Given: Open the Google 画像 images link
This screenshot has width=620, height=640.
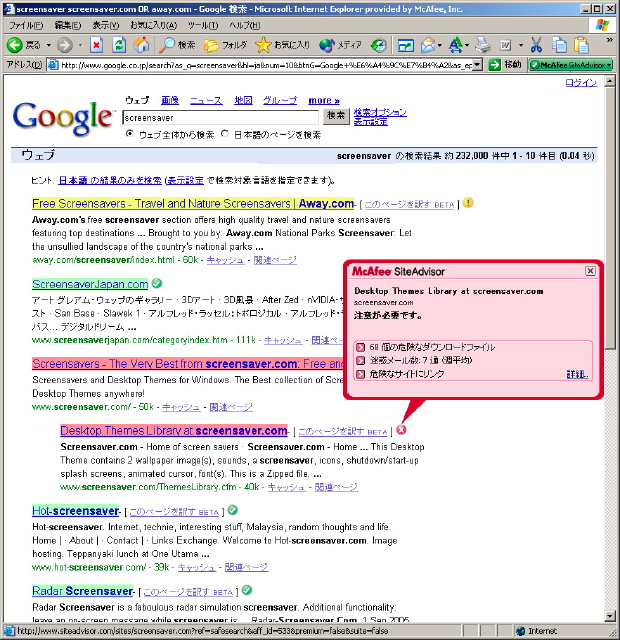Looking at the screenshot, I should point(170,100).
